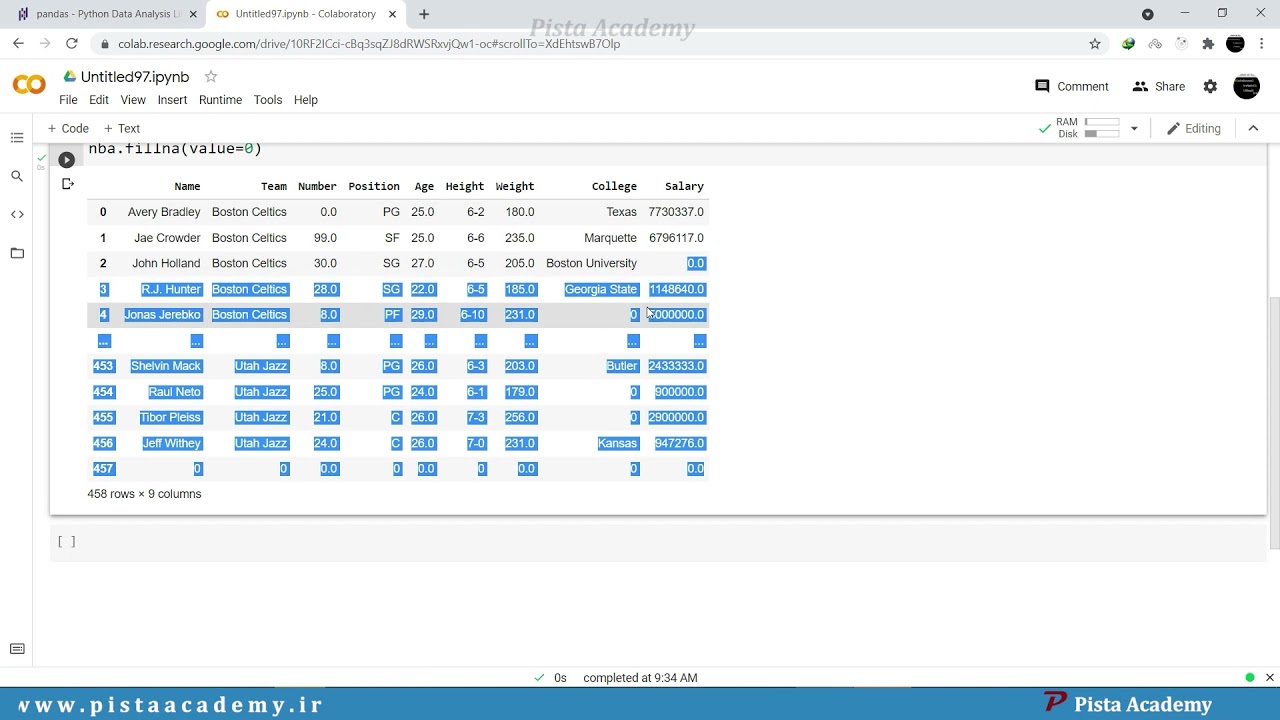Screen dimensions: 1280x720
Task: Collapse the Colab header with chevron
Action: tap(1253, 128)
